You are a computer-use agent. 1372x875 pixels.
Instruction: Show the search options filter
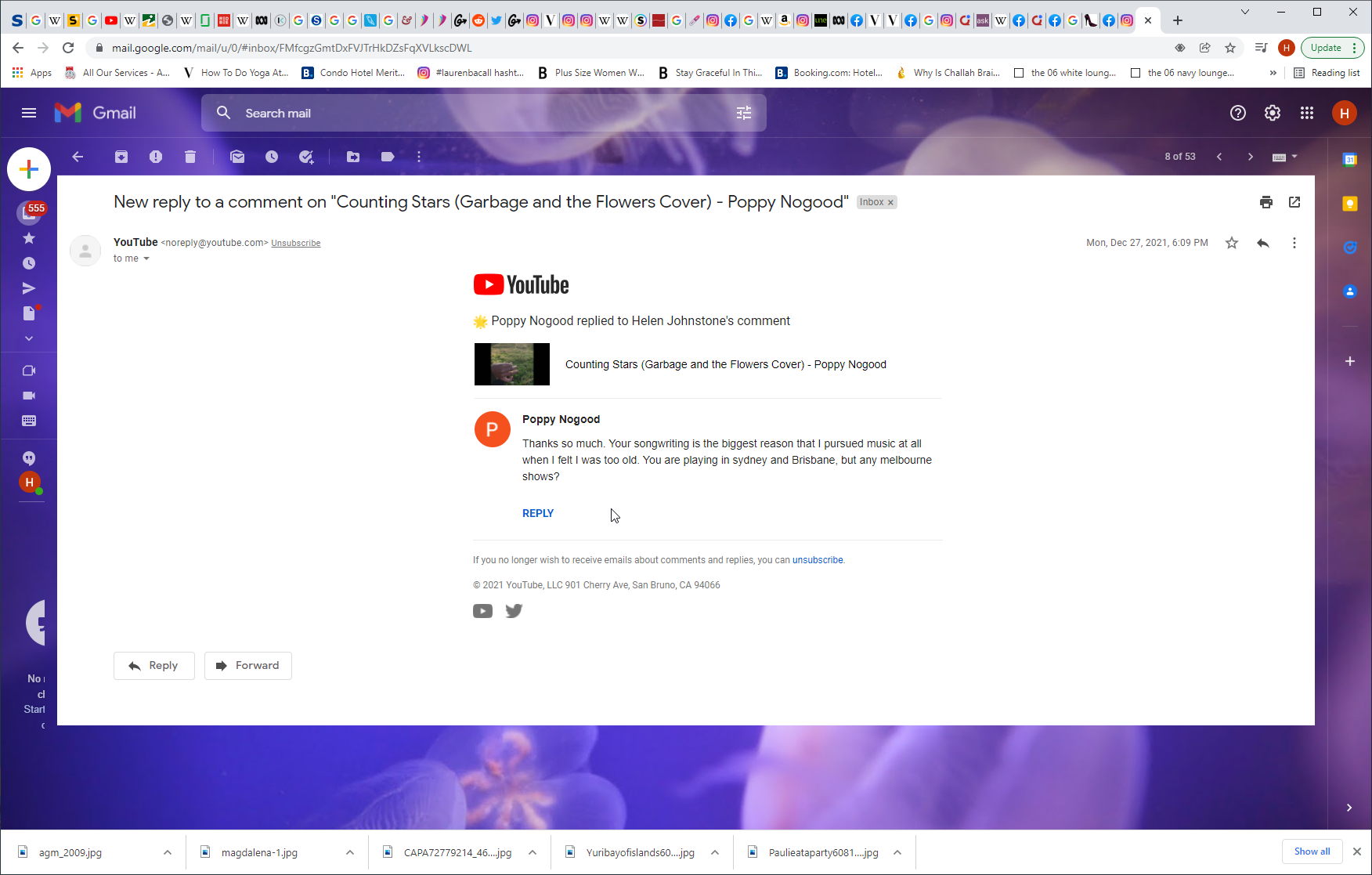pos(744,113)
